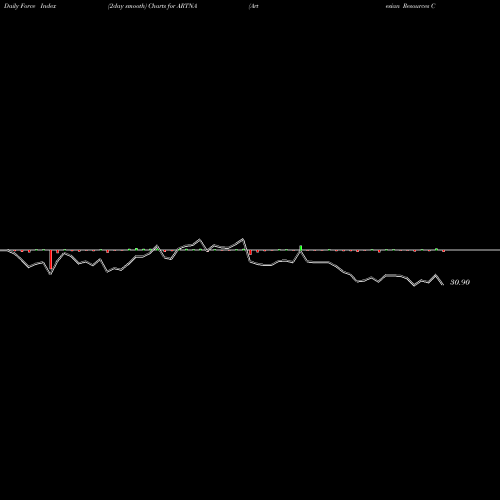
Task: Click the large red force index bar
Action: [x=51, y=259]
